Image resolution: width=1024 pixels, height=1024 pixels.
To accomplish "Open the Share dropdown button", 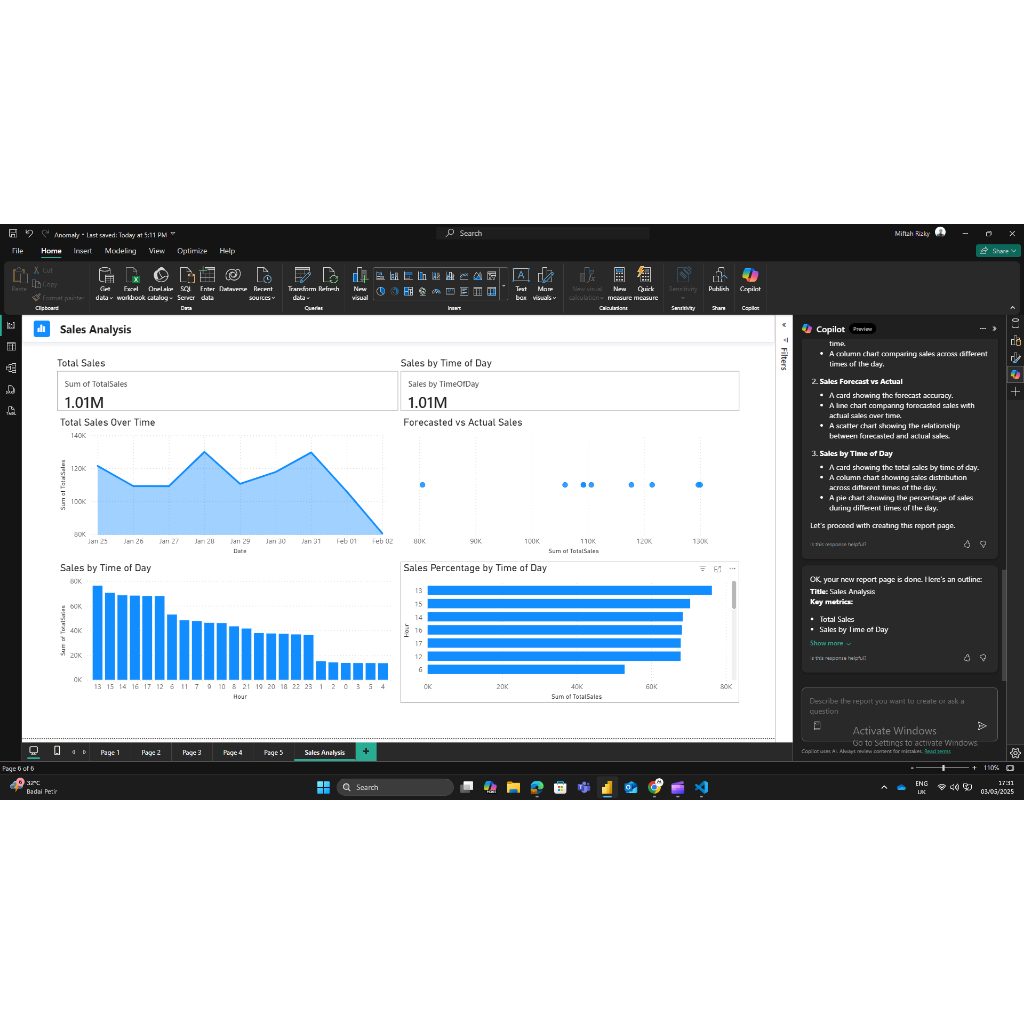I will pyautogui.click(x=998, y=251).
